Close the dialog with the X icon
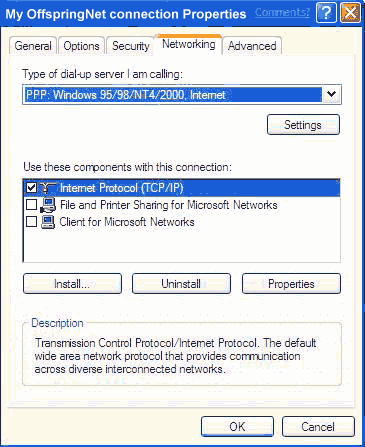365x447 pixels. (x=350, y=13)
